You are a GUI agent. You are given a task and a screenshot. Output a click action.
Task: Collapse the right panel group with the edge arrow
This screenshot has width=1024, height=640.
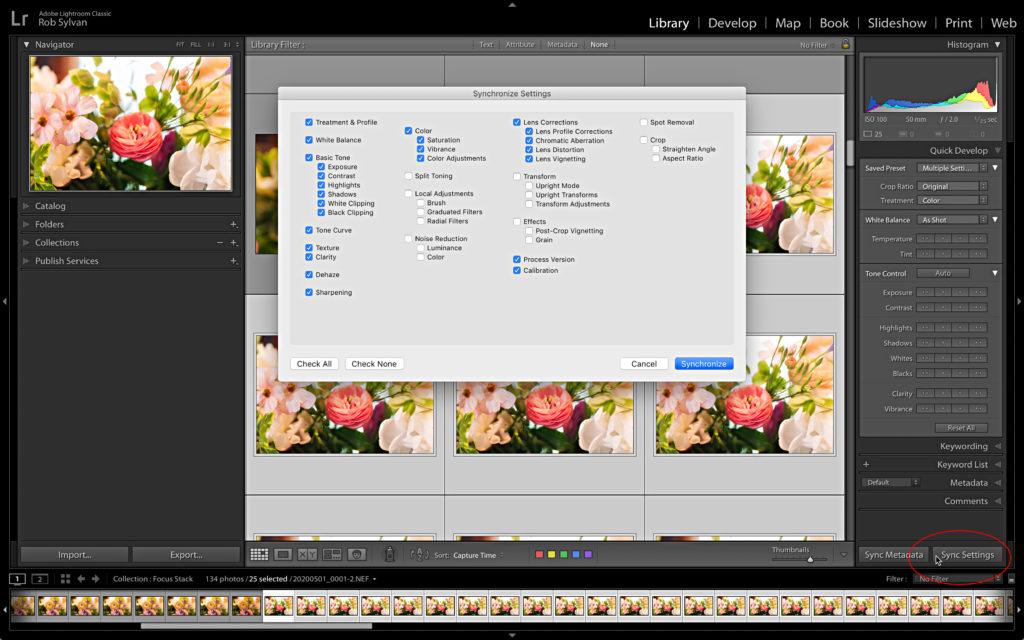click(1019, 301)
